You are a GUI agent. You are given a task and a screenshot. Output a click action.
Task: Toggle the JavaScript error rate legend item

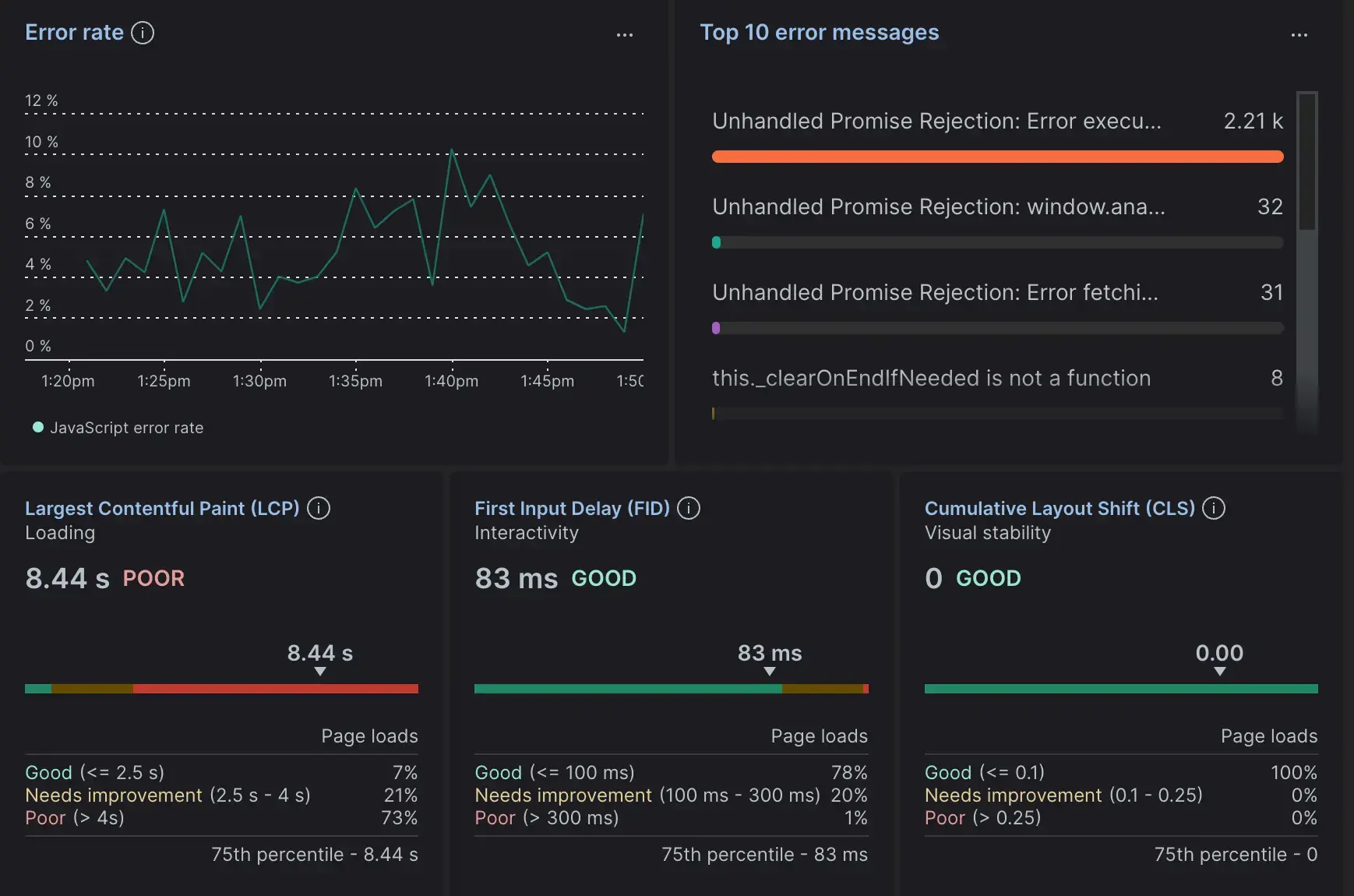tap(118, 428)
